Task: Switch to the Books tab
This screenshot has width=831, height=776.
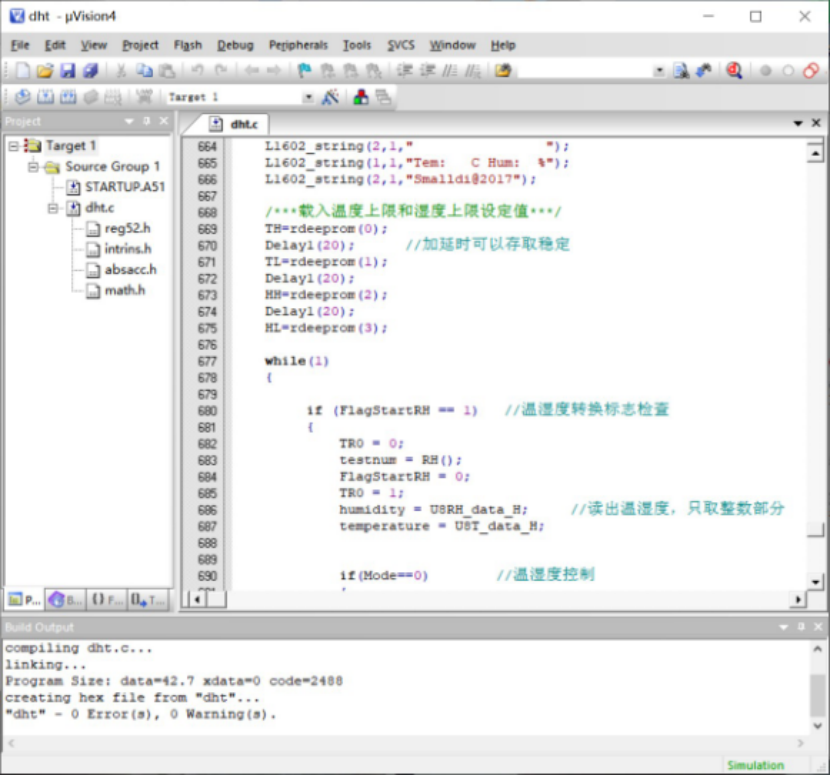Action: click(66, 600)
